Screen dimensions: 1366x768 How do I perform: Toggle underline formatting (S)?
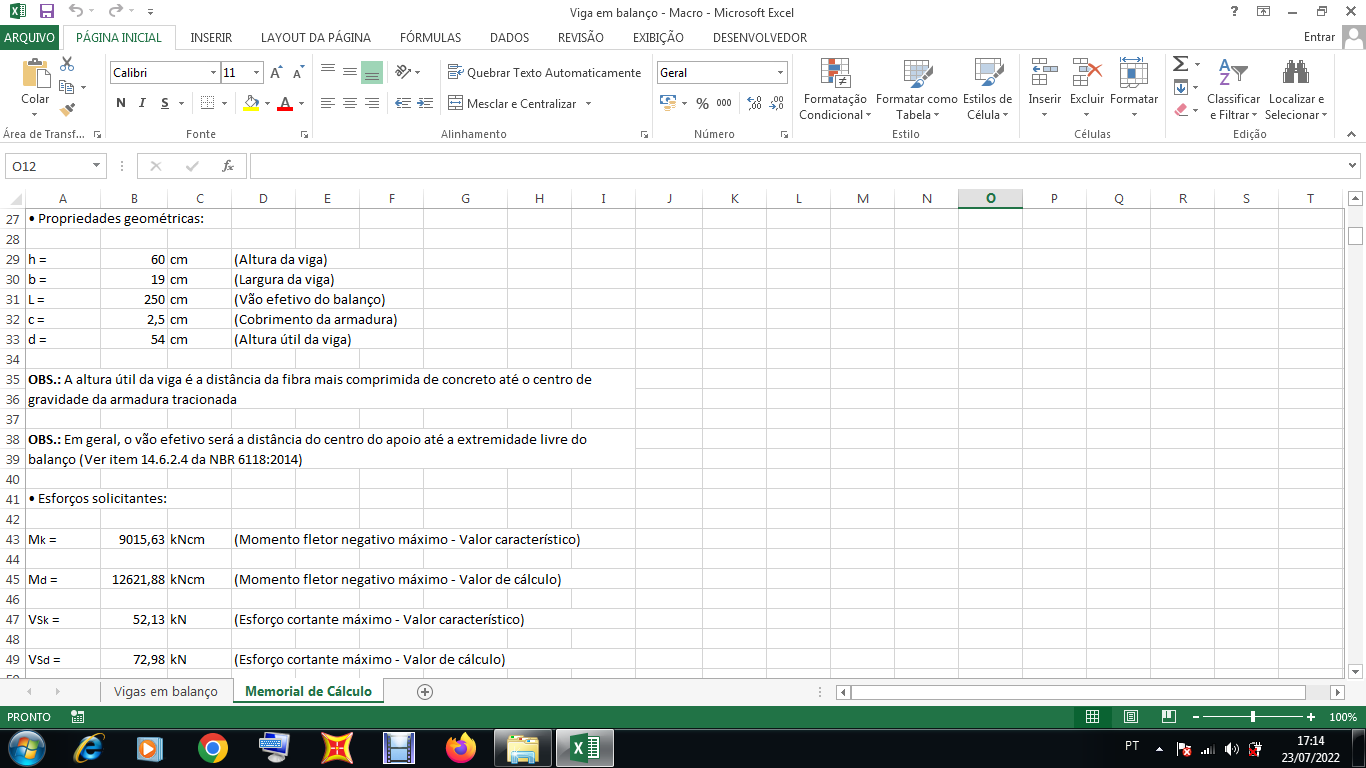pos(165,103)
